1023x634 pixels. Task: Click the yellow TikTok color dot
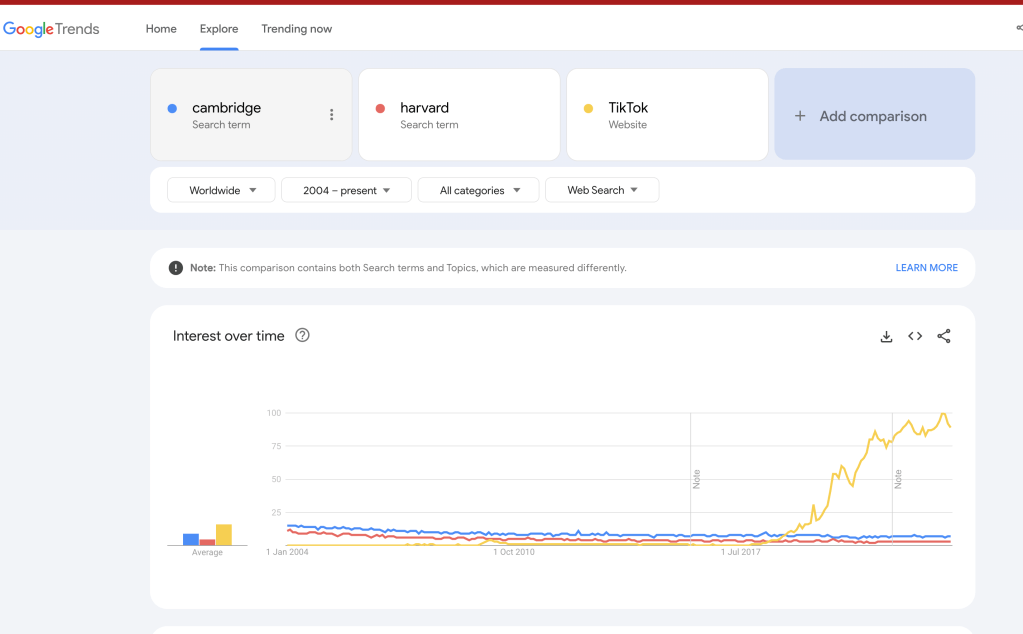coord(588,108)
